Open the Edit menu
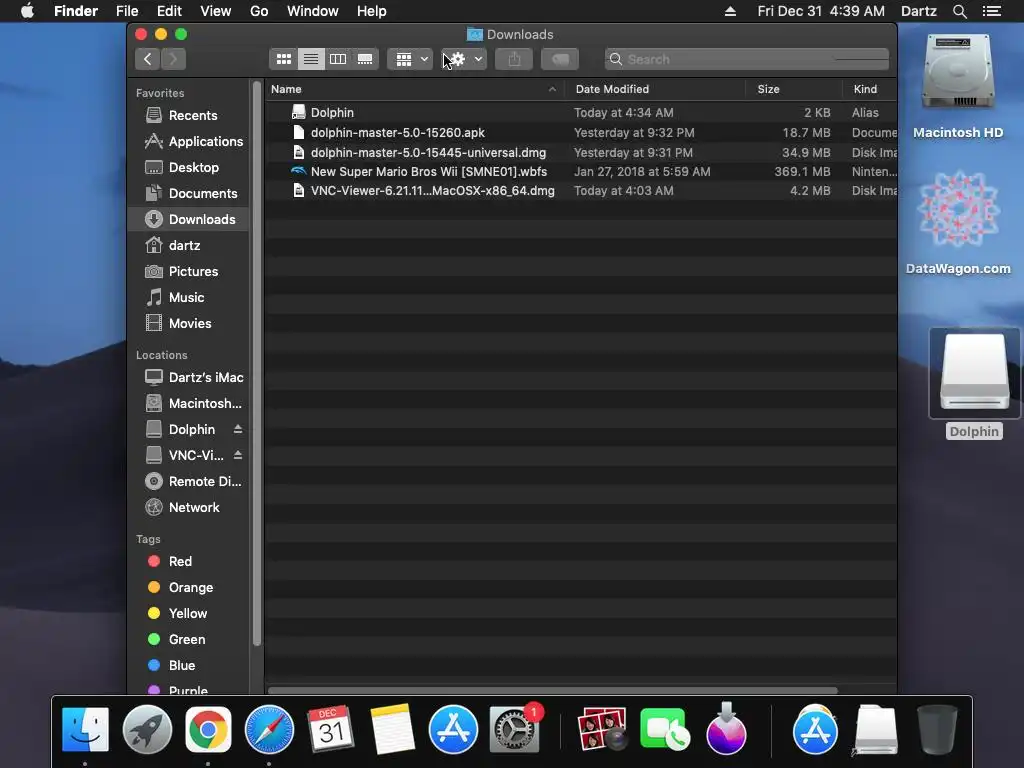The height and width of the screenshot is (768, 1024). 169,11
